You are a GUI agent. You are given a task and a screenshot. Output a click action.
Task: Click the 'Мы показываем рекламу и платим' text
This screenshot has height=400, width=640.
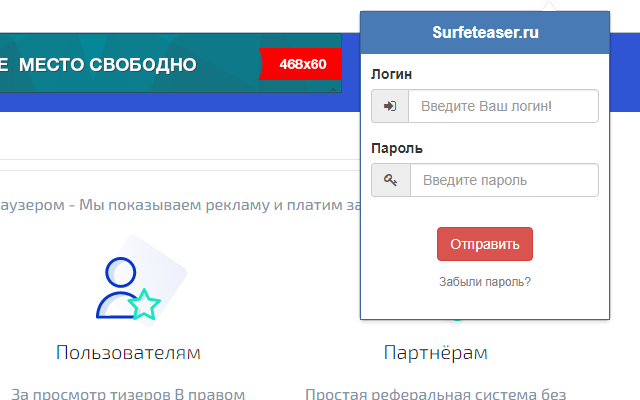[211, 204]
